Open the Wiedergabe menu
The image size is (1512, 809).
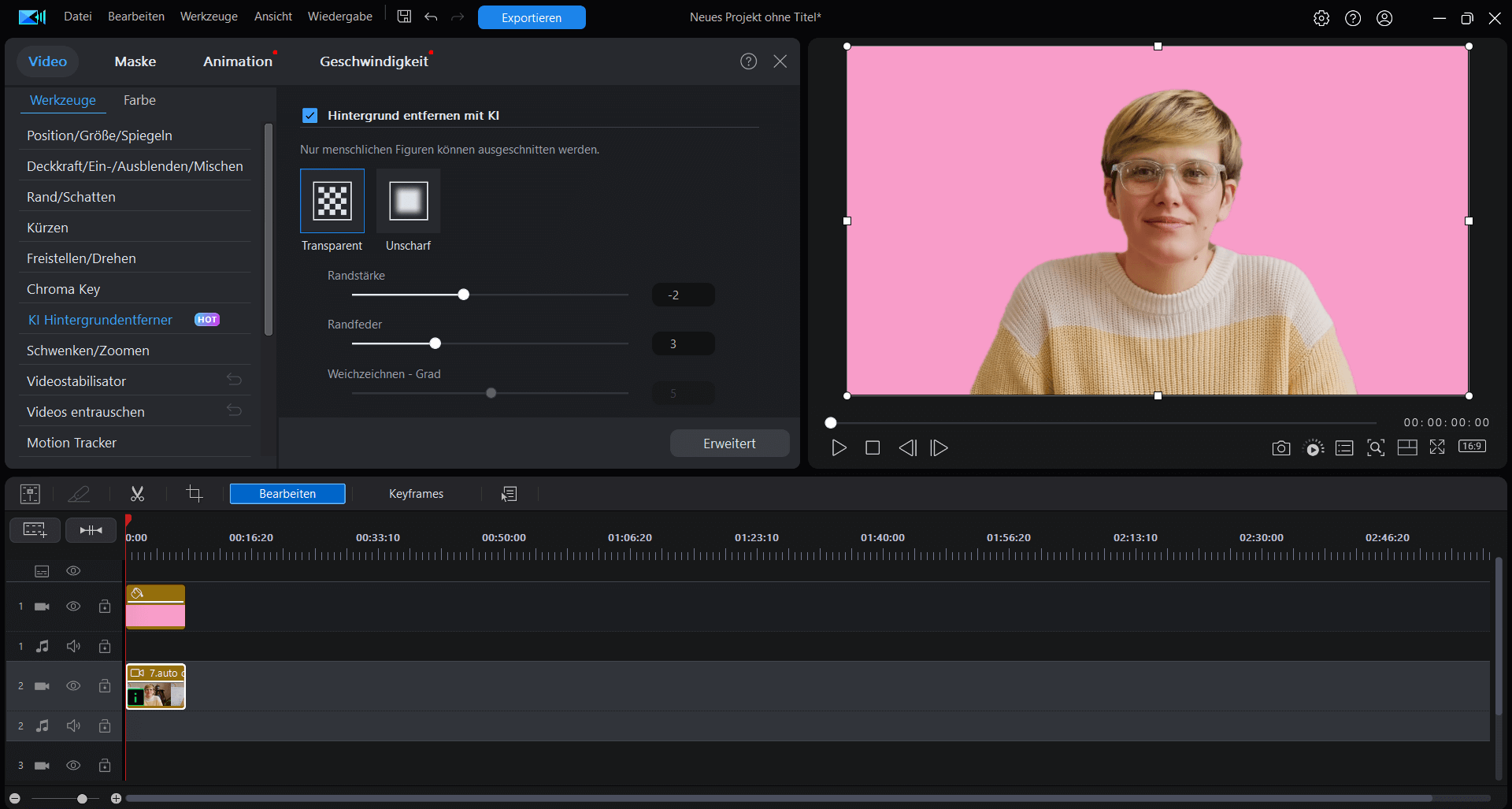(339, 17)
